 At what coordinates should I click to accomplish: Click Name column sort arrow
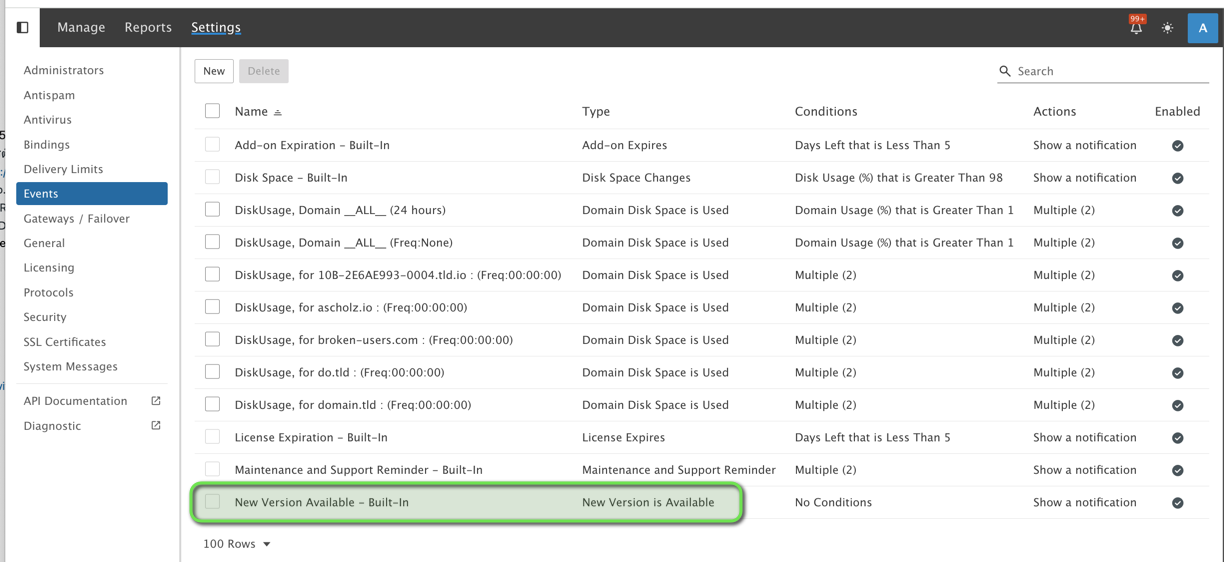278,112
